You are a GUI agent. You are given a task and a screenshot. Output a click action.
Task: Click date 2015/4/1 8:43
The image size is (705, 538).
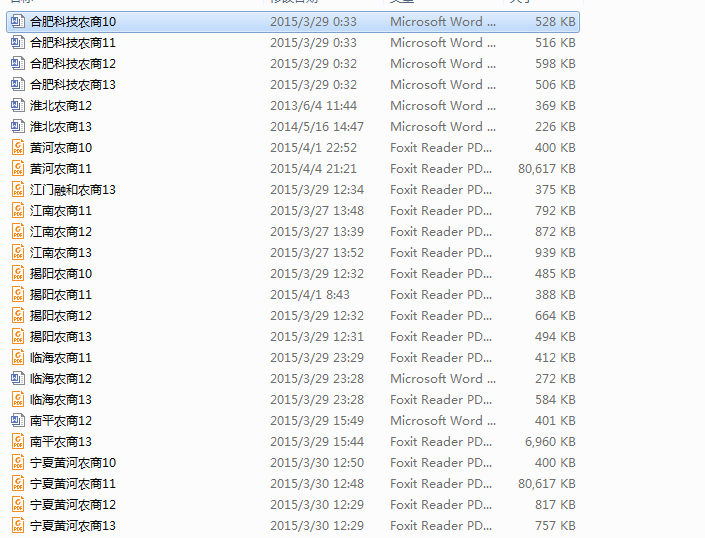[x=310, y=295]
